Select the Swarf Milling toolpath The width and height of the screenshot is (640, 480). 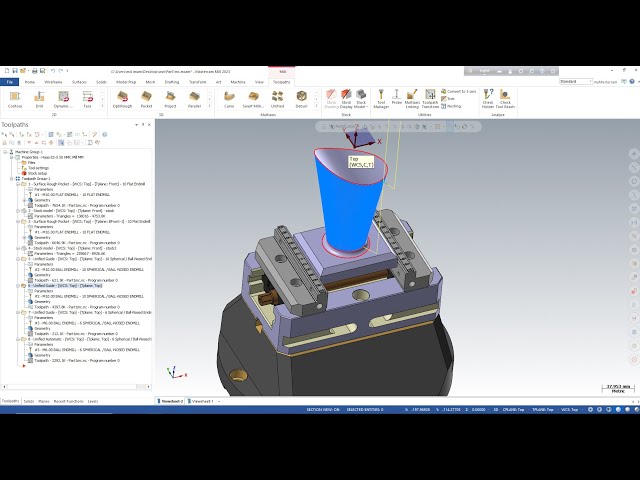(253, 100)
